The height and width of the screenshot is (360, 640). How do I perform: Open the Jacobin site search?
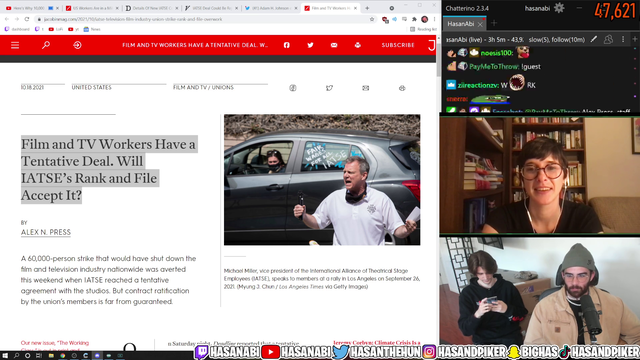click(46, 45)
